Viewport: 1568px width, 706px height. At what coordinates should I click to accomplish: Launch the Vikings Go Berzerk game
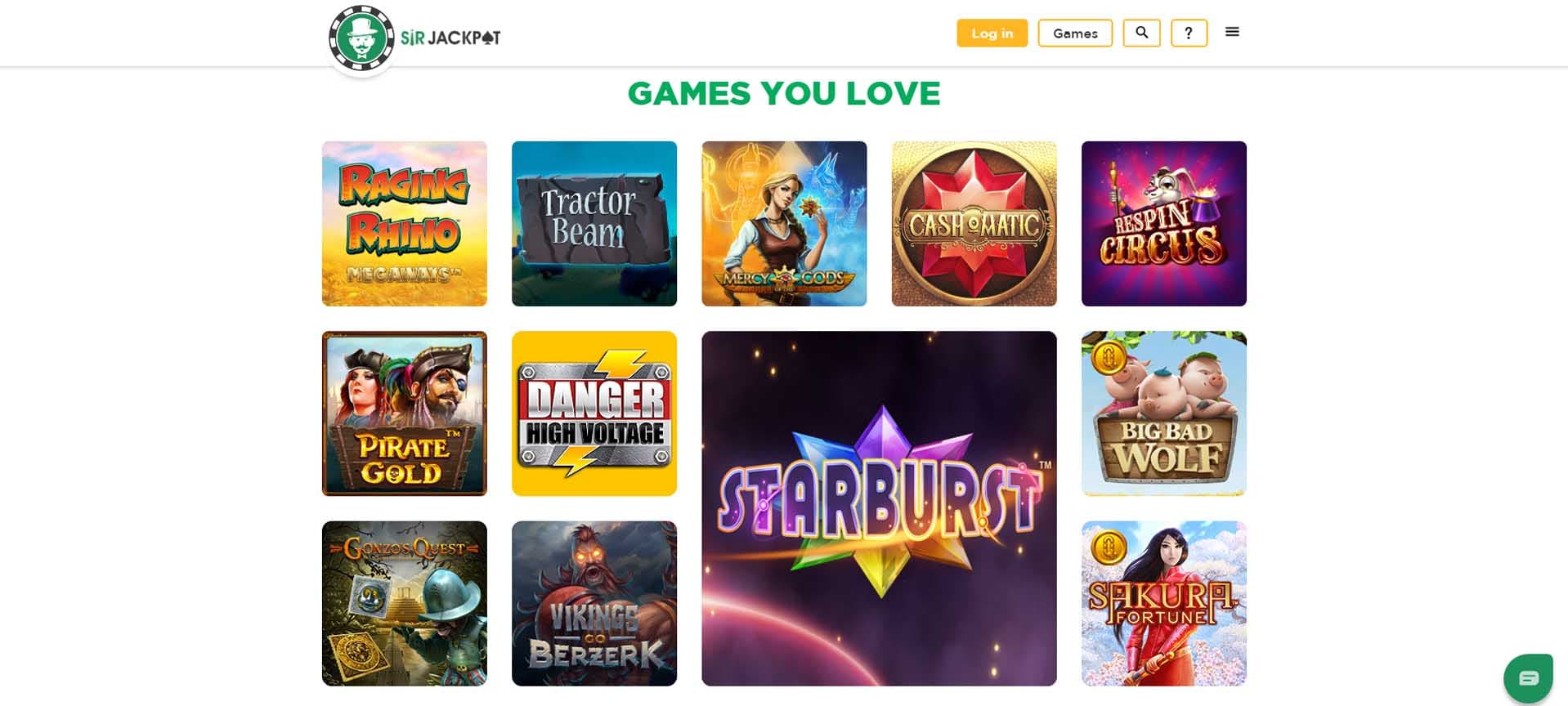pyautogui.click(x=594, y=604)
